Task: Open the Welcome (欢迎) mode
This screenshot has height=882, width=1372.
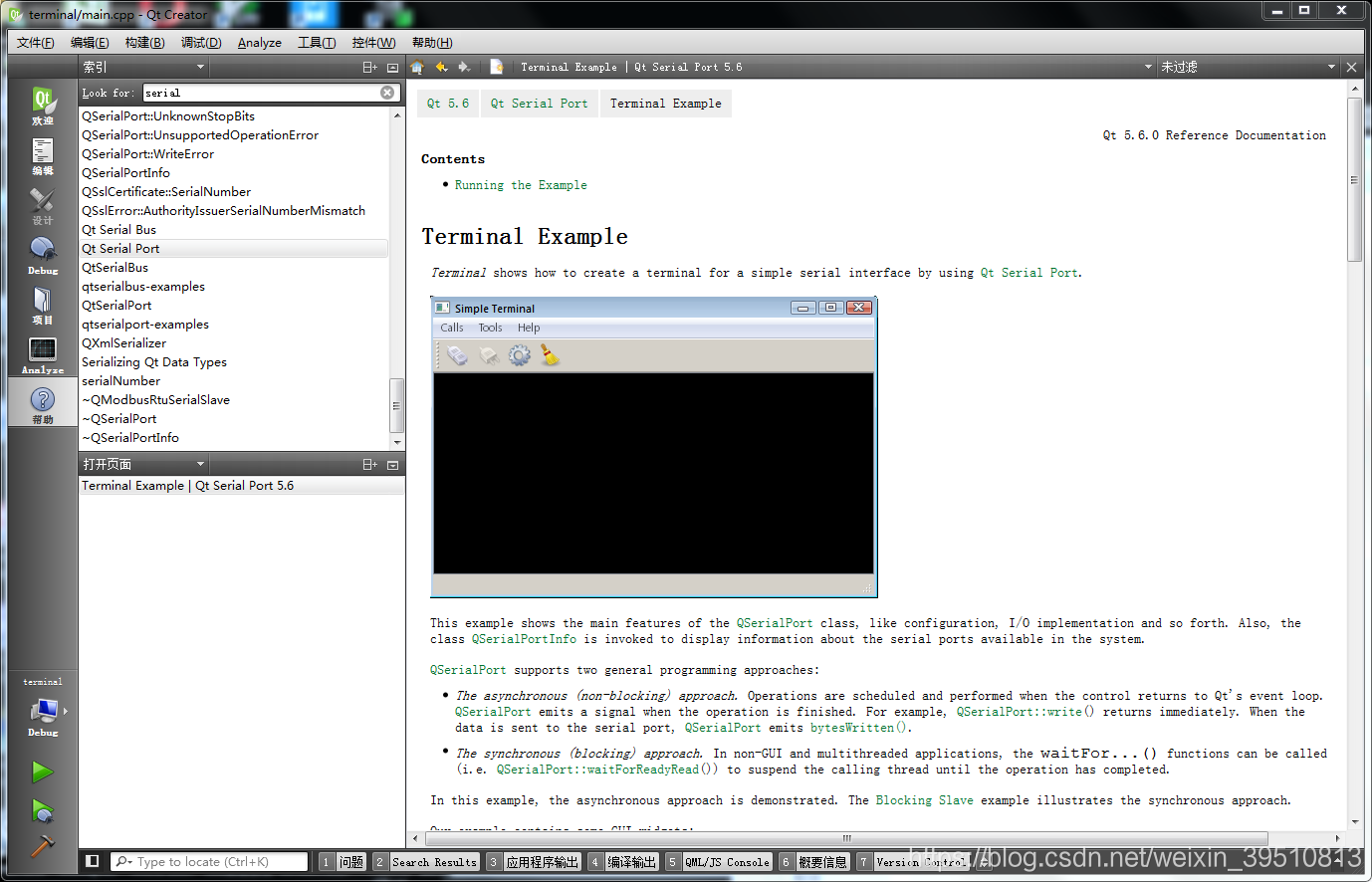Action: (43, 105)
